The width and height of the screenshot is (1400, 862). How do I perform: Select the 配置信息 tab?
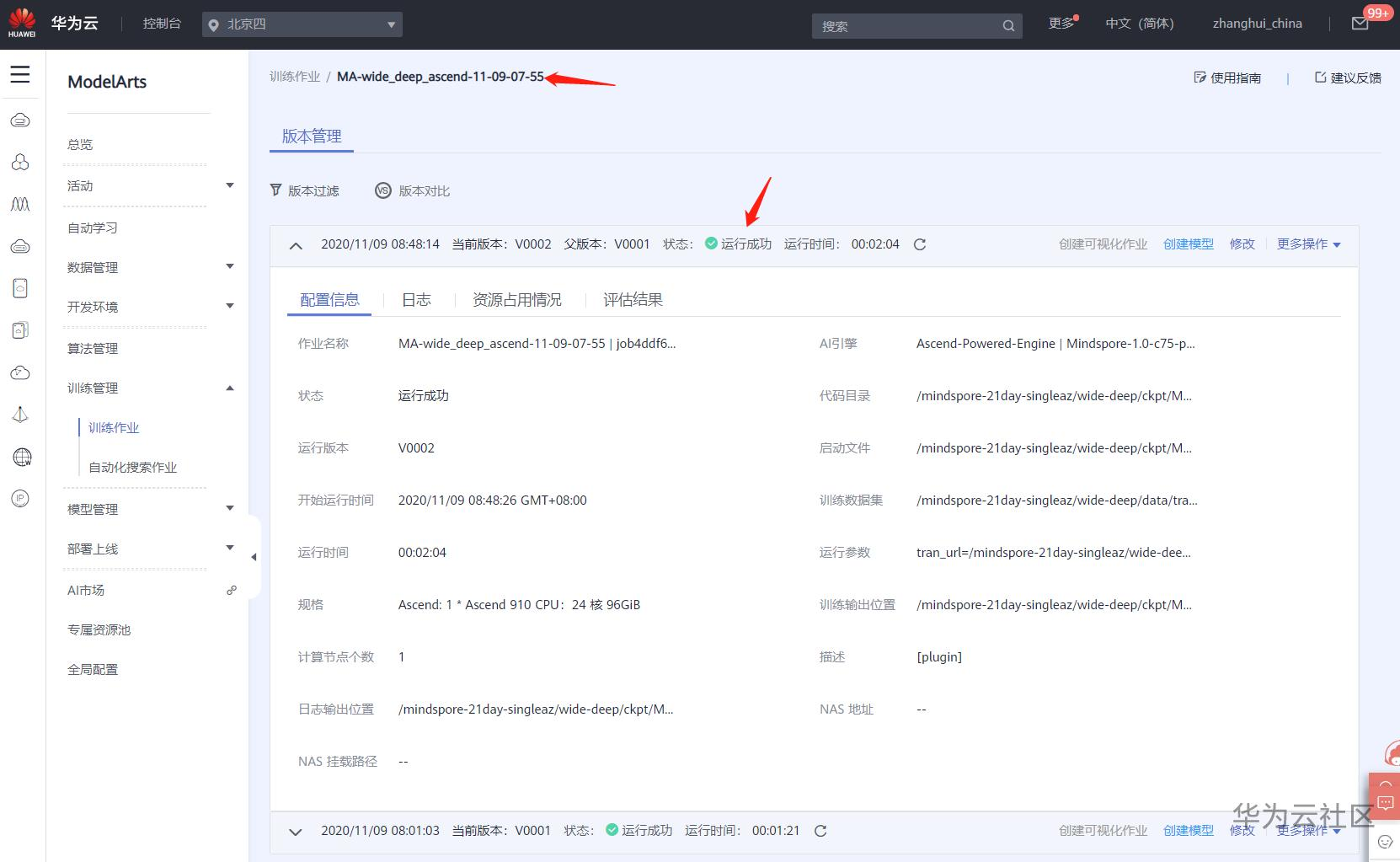pos(329,300)
